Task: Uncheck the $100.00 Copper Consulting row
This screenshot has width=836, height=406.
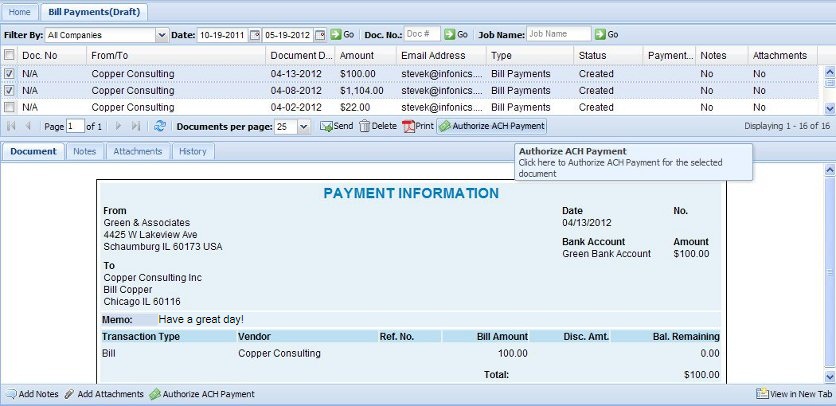Action: click(9, 74)
